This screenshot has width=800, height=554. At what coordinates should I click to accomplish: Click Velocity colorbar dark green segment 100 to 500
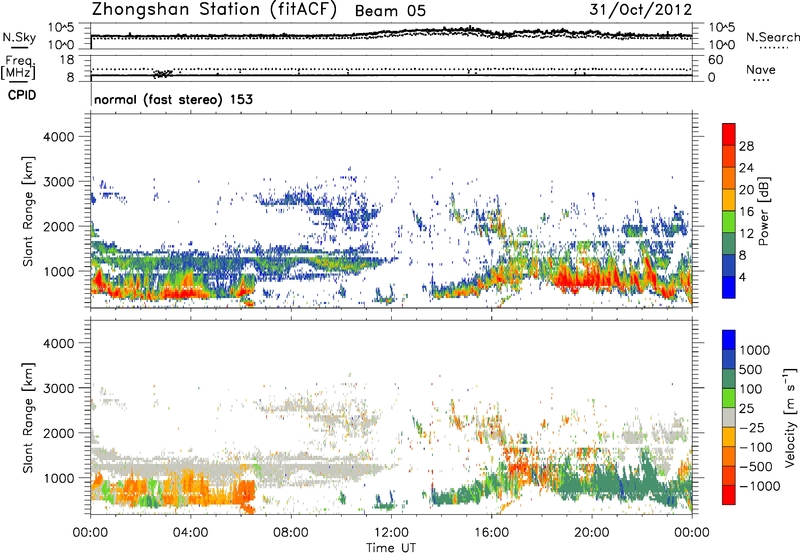(x=729, y=379)
